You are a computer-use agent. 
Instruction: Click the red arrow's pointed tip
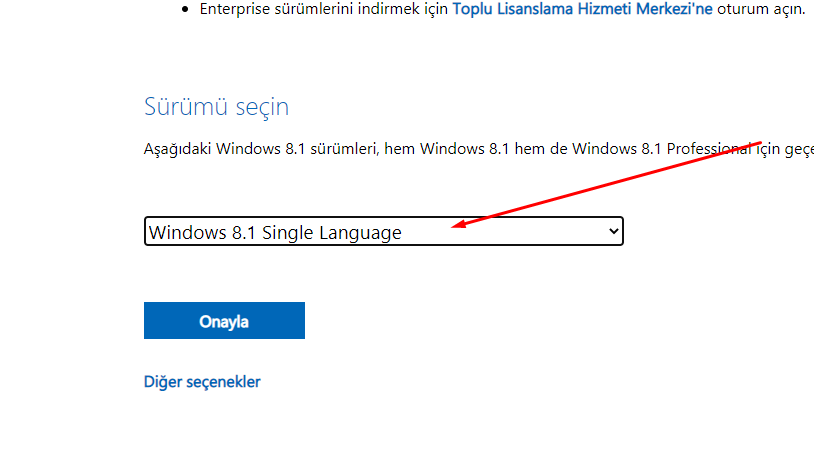point(454,227)
